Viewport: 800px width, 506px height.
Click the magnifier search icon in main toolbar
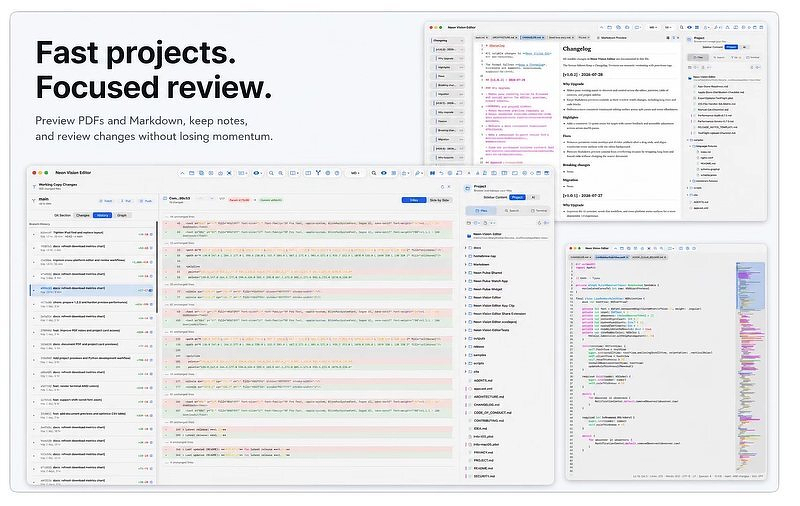373,173
